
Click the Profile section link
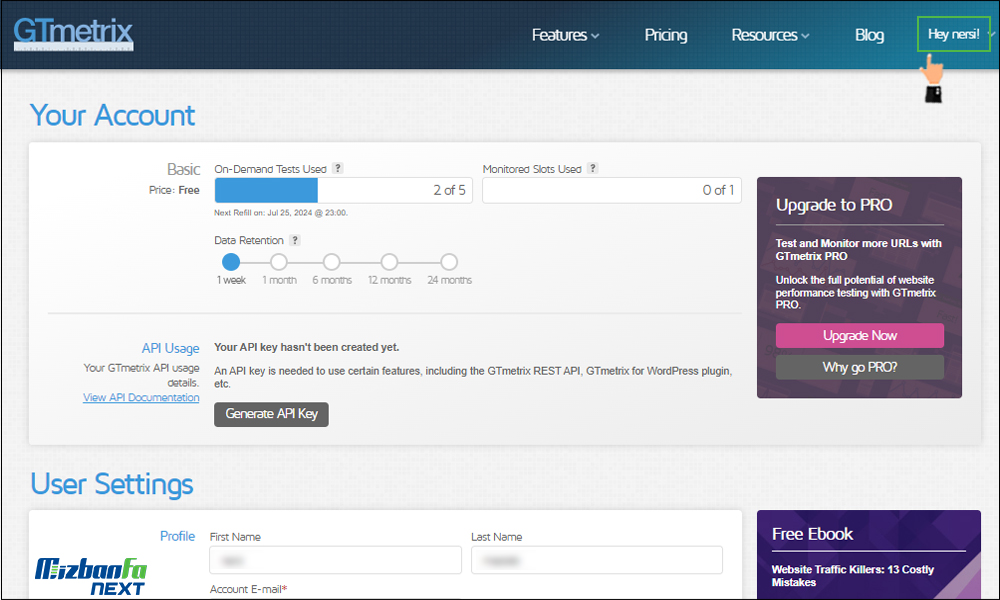point(177,536)
